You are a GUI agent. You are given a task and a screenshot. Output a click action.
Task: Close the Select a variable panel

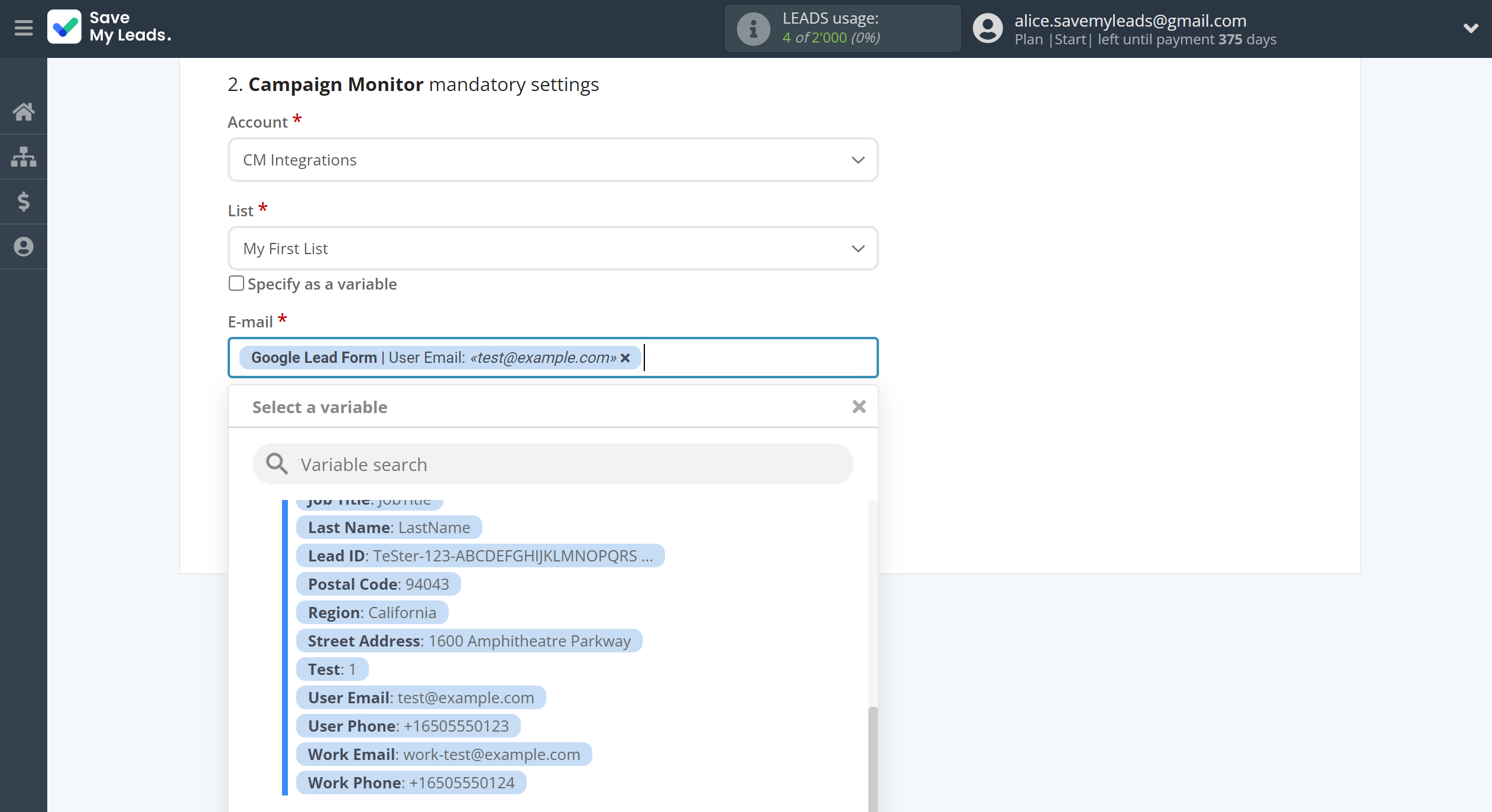coord(859,407)
